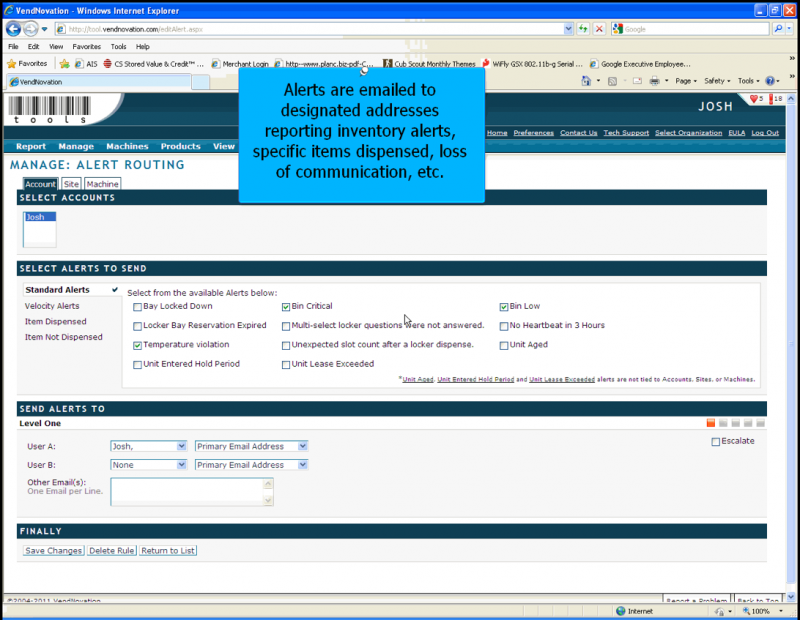Select the Velocity Alerts category
The width and height of the screenshot is (800, 620).
[52, 306]
